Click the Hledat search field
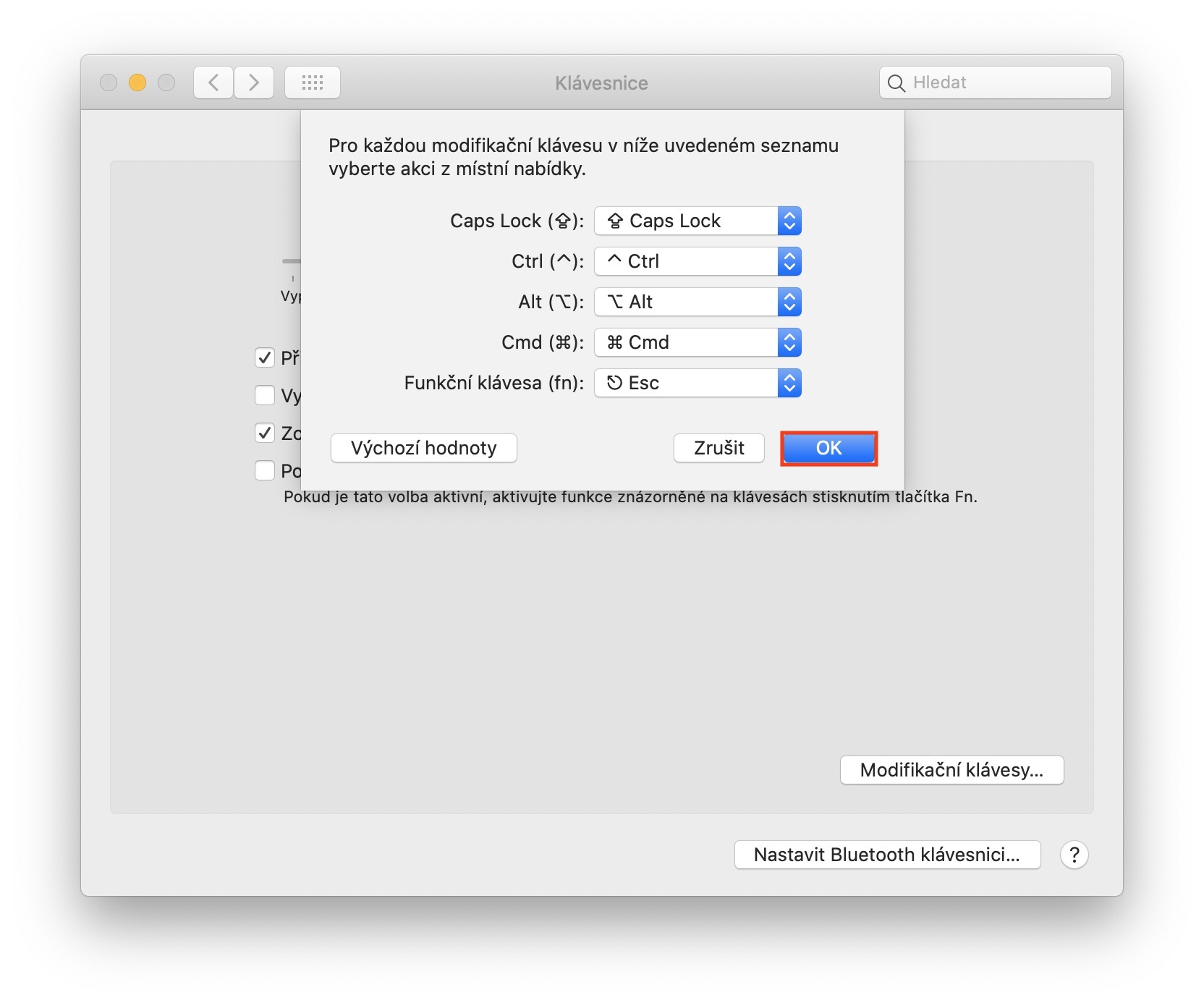1204x1003 pixels. 1006,82
